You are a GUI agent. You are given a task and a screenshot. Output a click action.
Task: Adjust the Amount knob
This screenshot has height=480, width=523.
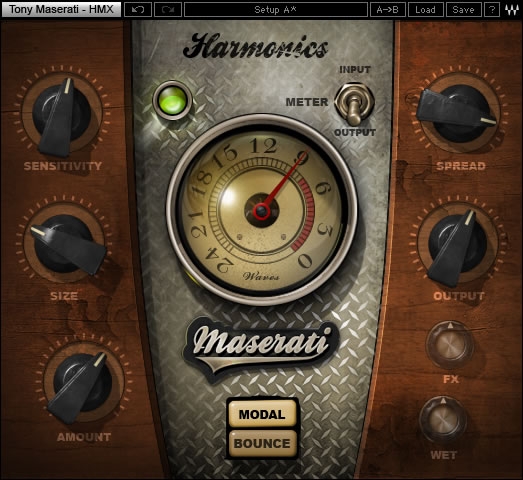(x=83, y=383)
